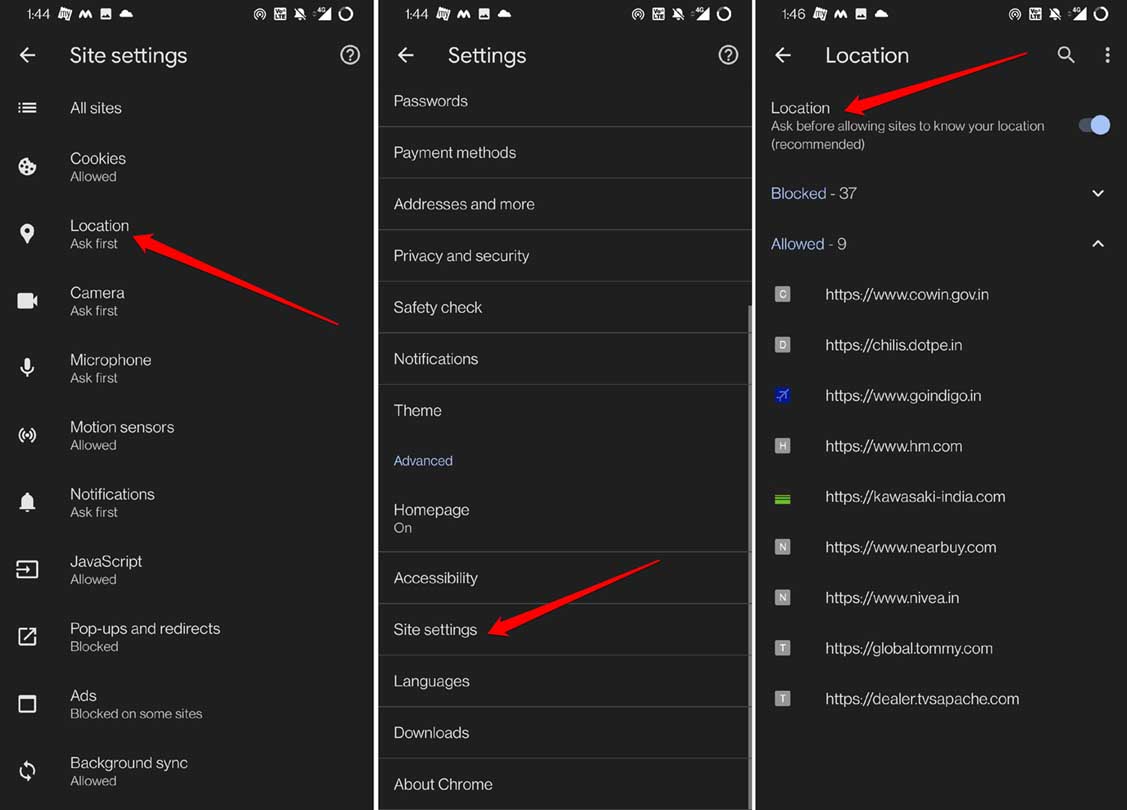Tap the Motion sensors icon
1127x810 pixels.
tap(27, 435)
